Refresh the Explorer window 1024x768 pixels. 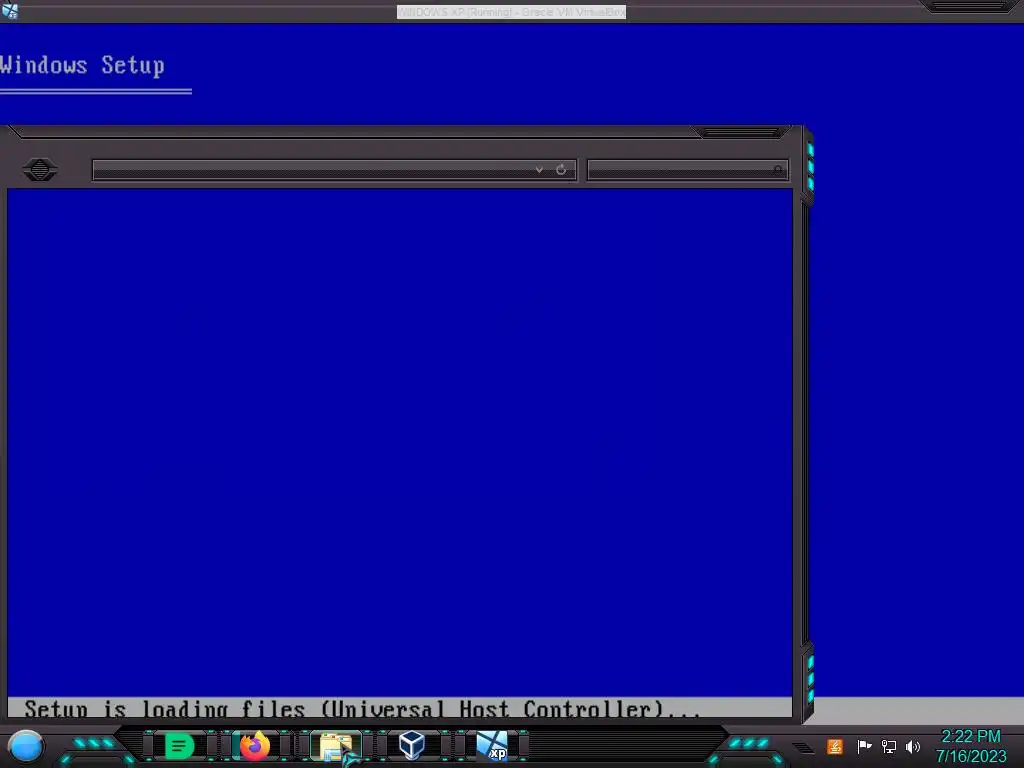(x=561, y=170)
